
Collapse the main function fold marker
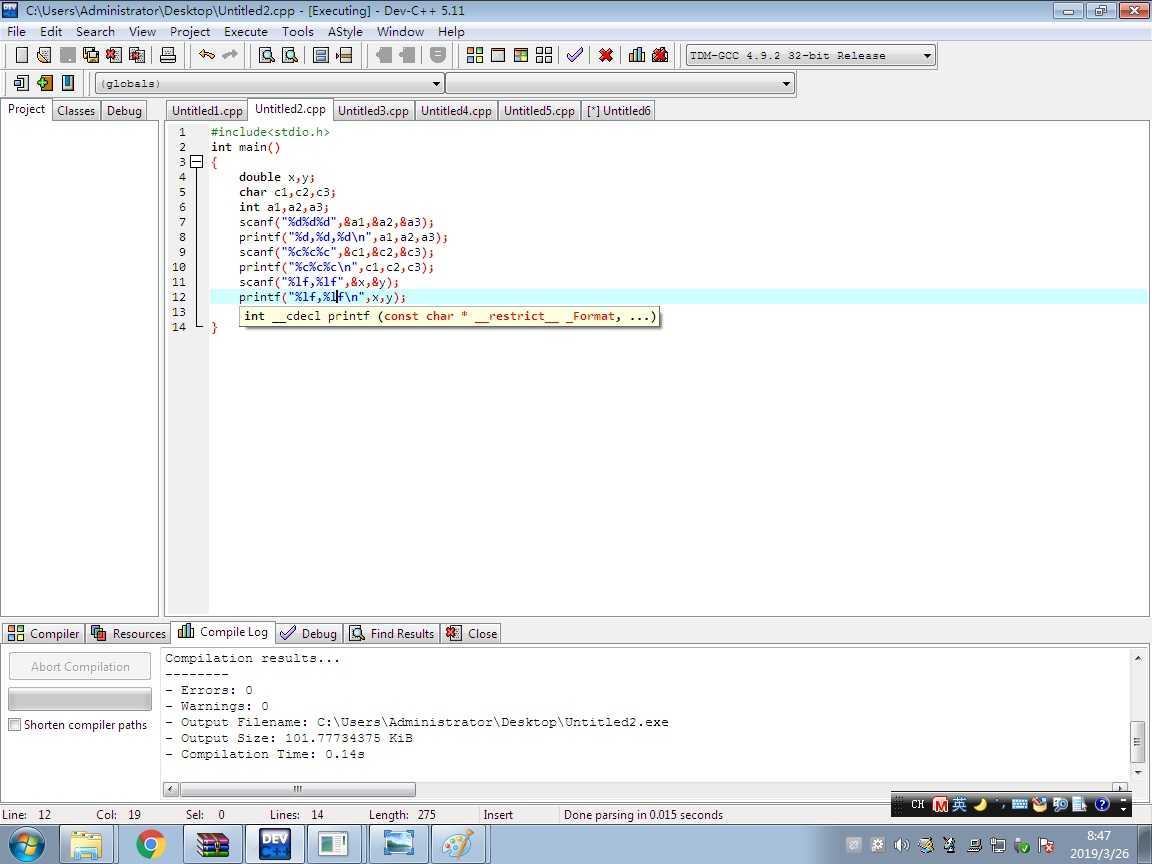[x=196, y=162]
